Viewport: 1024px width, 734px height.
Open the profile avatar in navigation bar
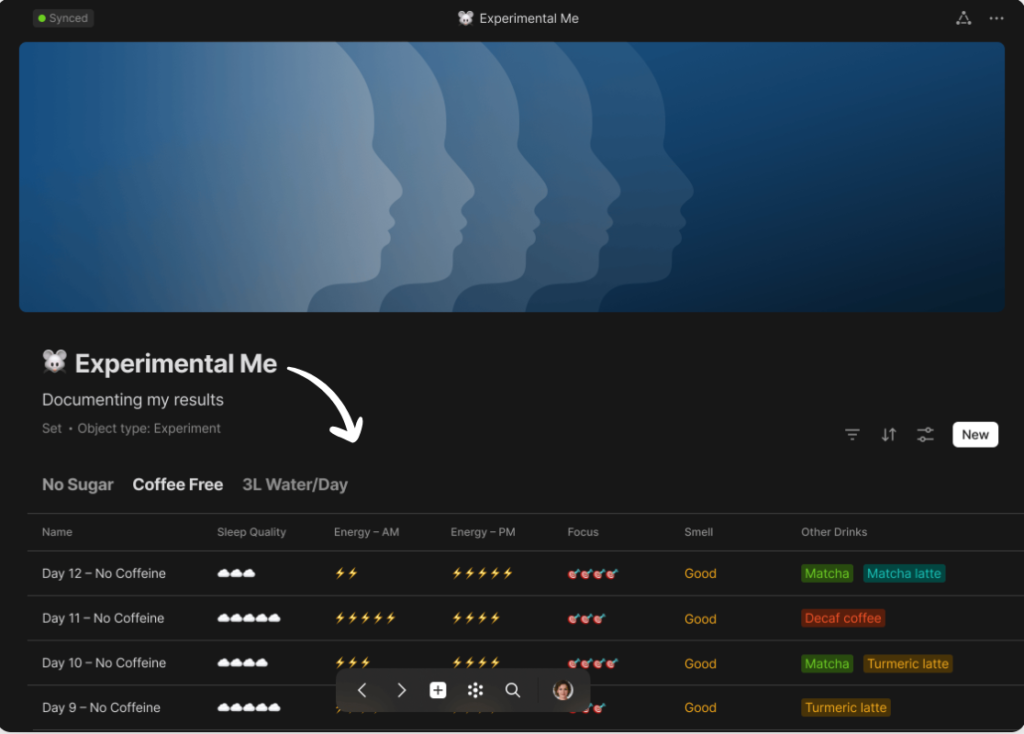point(562,690)
